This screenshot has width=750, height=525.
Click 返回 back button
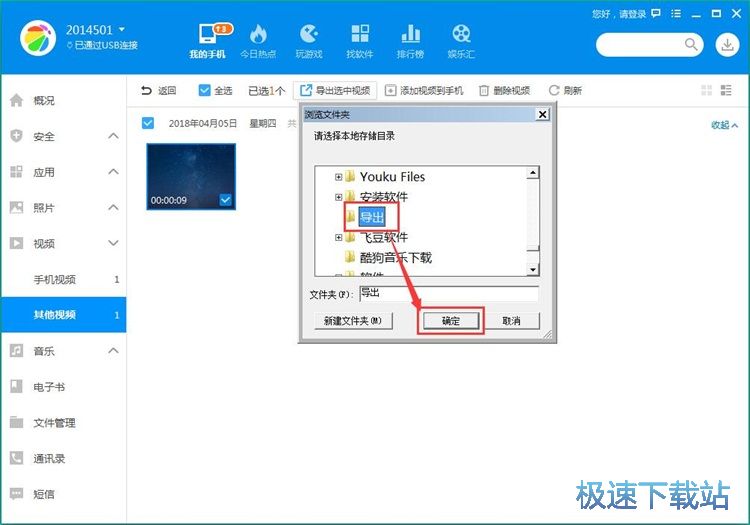(x=159, y=90)
